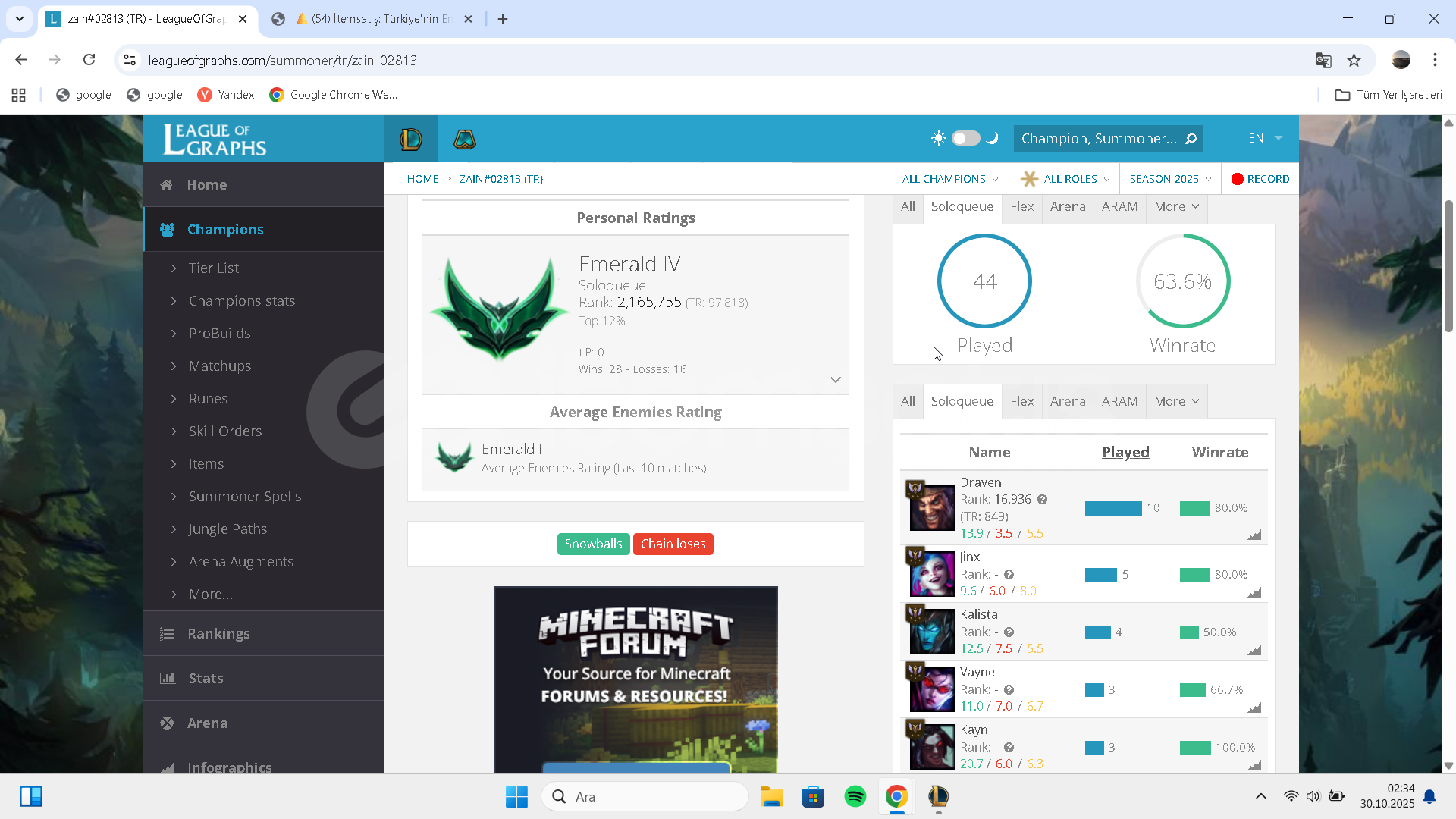This screenshot has width=1456, height=819.
Task: Click the Champion, Summoner search field
Action: [x=1098, y=139]
